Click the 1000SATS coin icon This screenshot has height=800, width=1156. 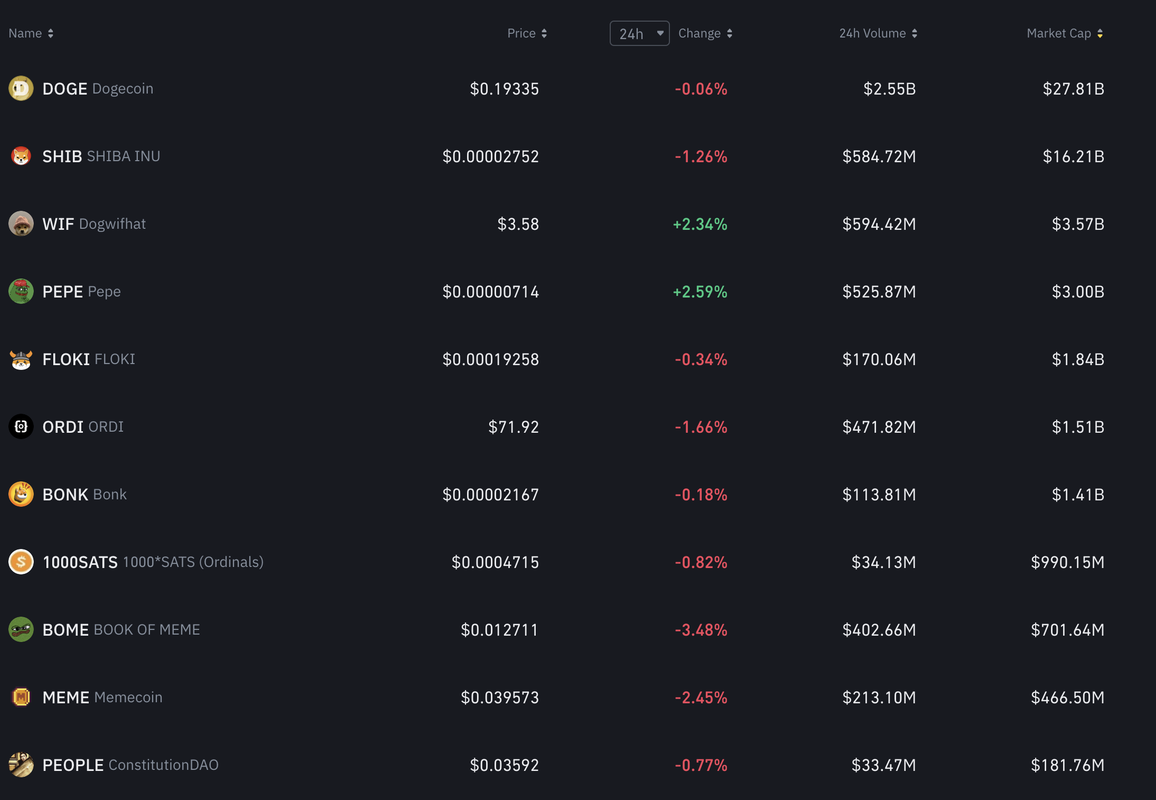[21, 562]
